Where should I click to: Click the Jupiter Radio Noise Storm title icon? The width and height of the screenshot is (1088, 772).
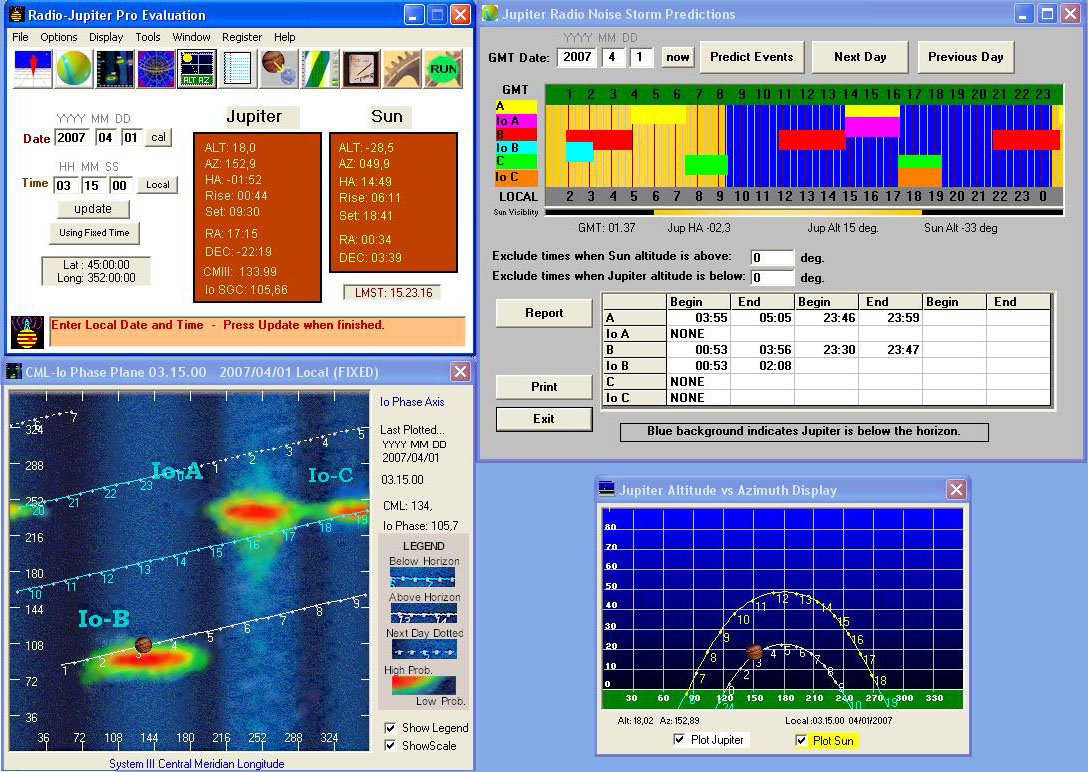491,13
